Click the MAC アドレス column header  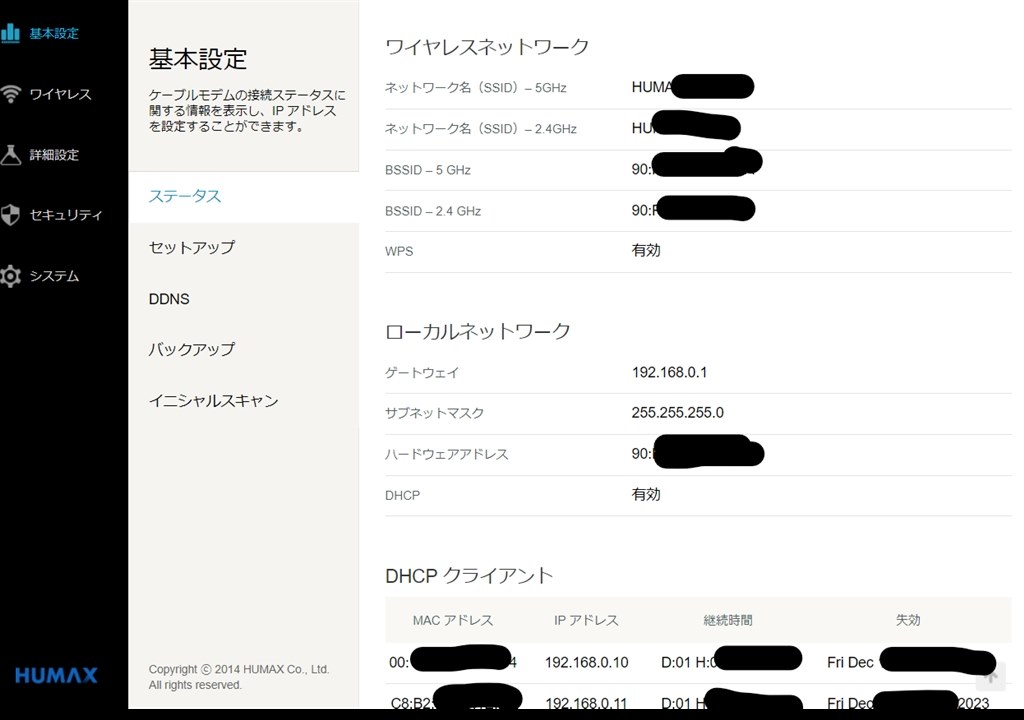pos(453,620)
